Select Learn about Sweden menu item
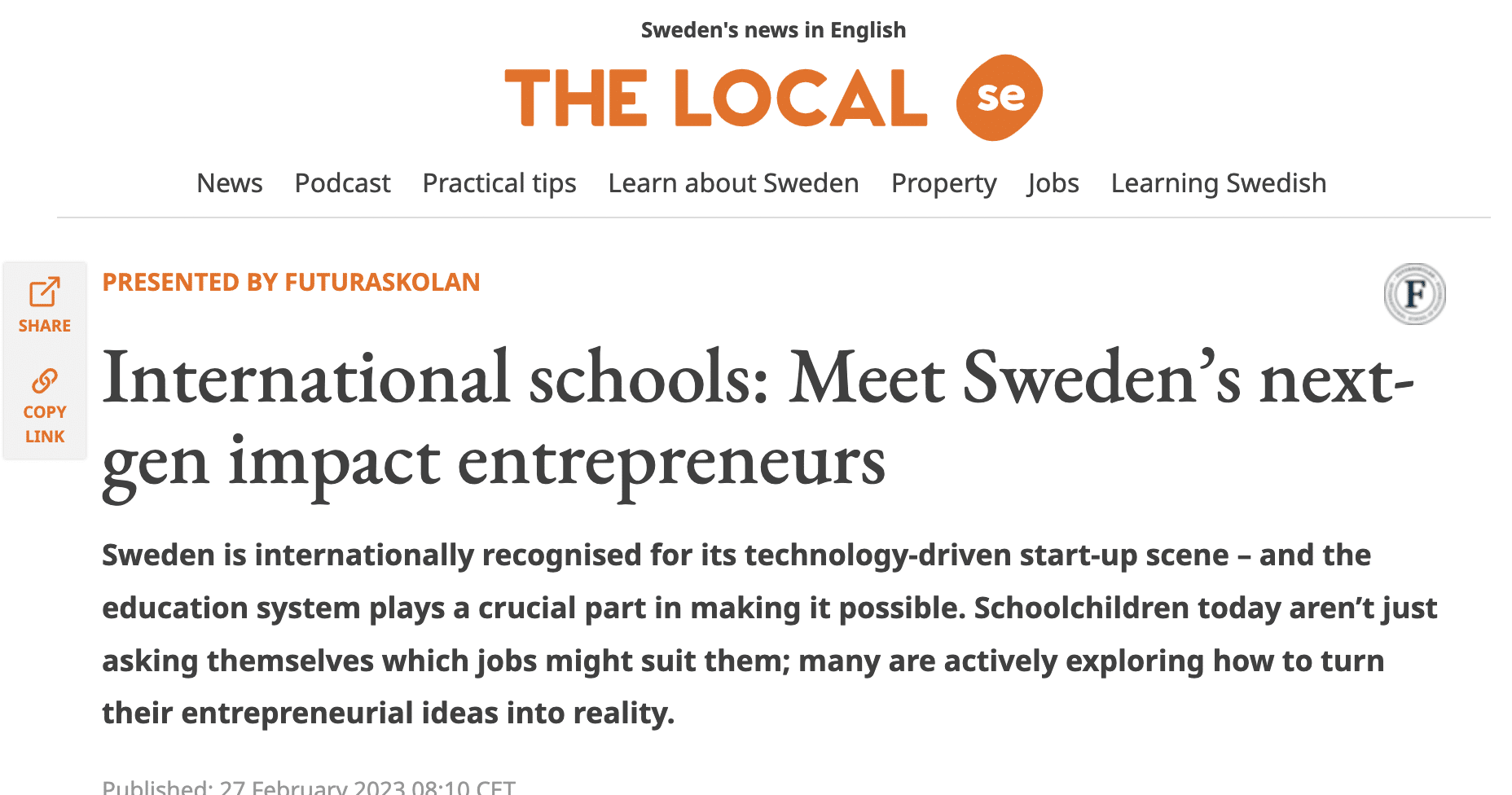 [x=733, y=183]
